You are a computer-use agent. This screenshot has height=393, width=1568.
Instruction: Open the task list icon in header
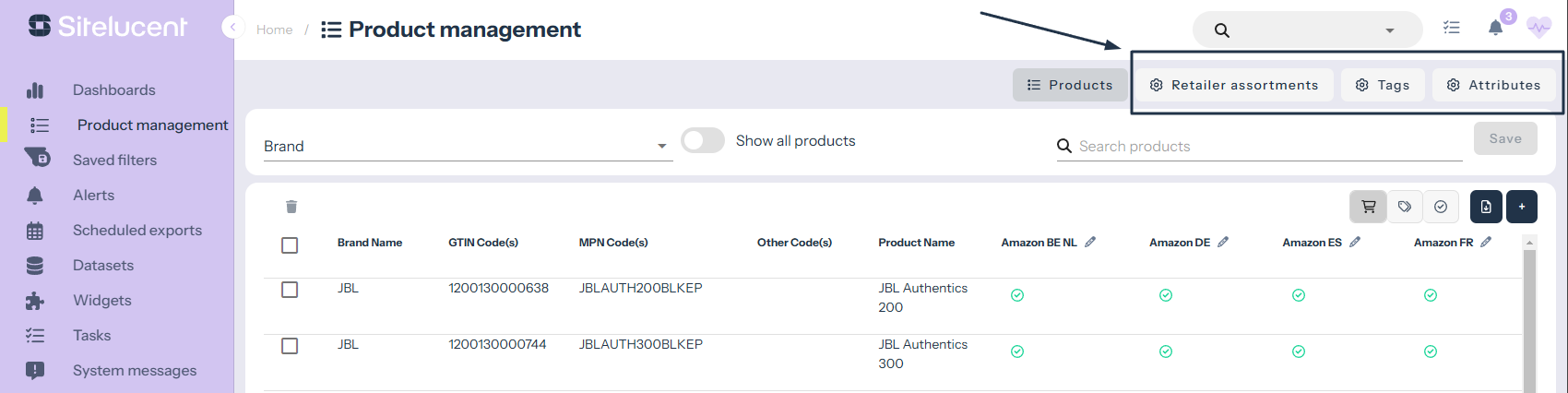pos(1452,28)
